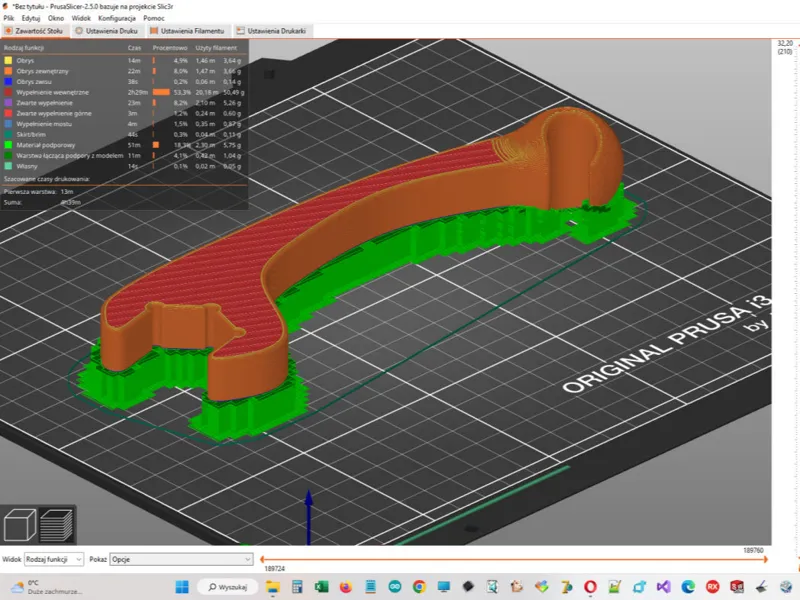Toggle Wypełnienie wewnętrzne feature visibility
Screen dimensions: 800x600
(x=124, y=92)
